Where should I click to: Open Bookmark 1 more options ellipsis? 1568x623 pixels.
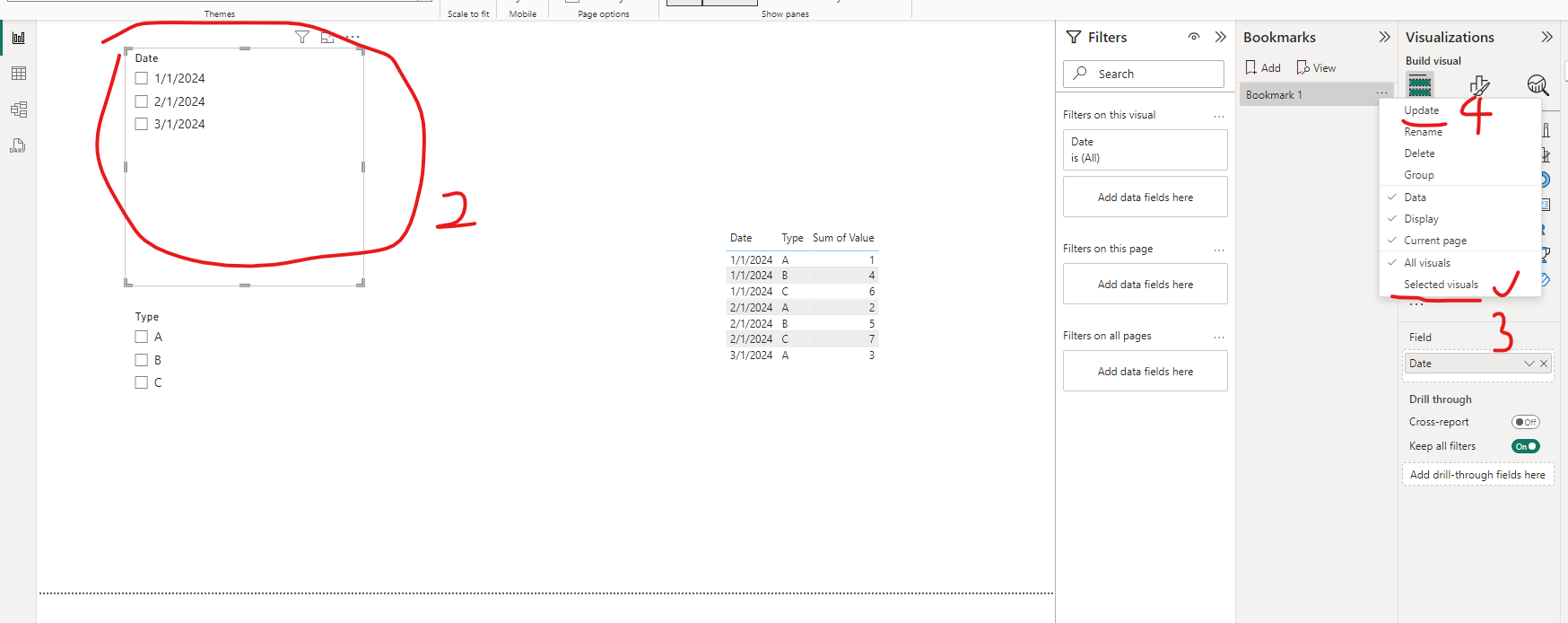pyautogui.click(x=1381, y=94)
